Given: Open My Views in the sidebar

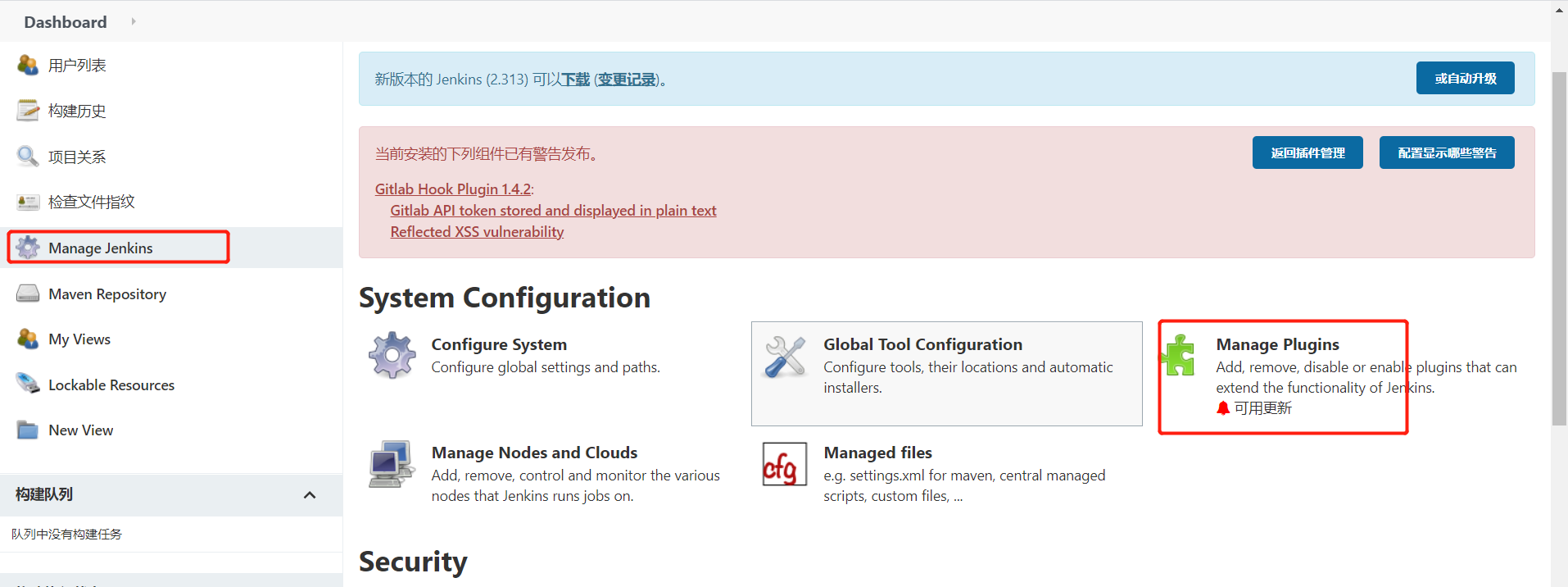Looking at the screenshot, I should [79, 339].
